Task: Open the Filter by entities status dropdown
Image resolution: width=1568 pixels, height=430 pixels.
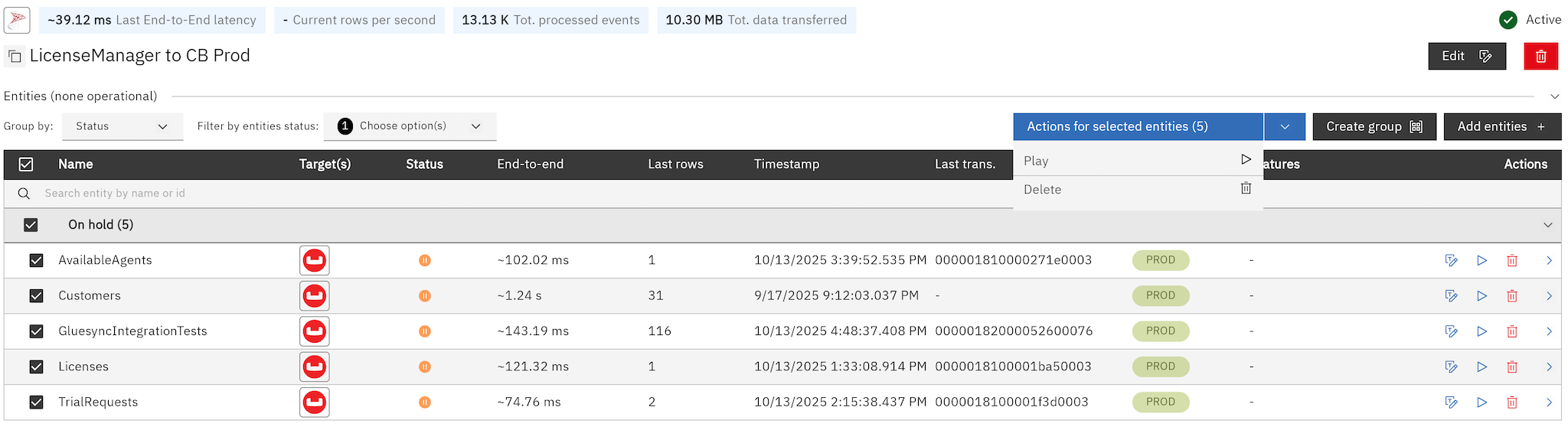Action: tap(410, 126)
